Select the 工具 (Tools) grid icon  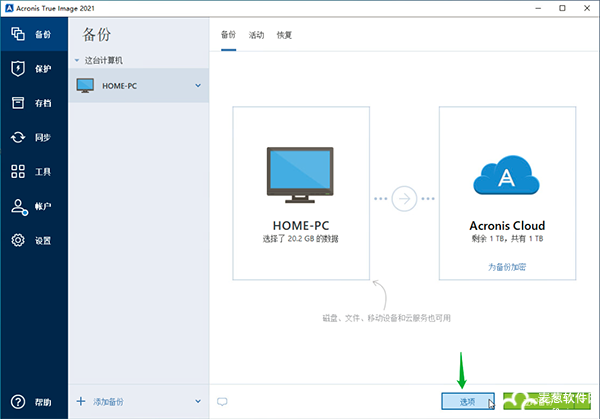pos(18,172)
